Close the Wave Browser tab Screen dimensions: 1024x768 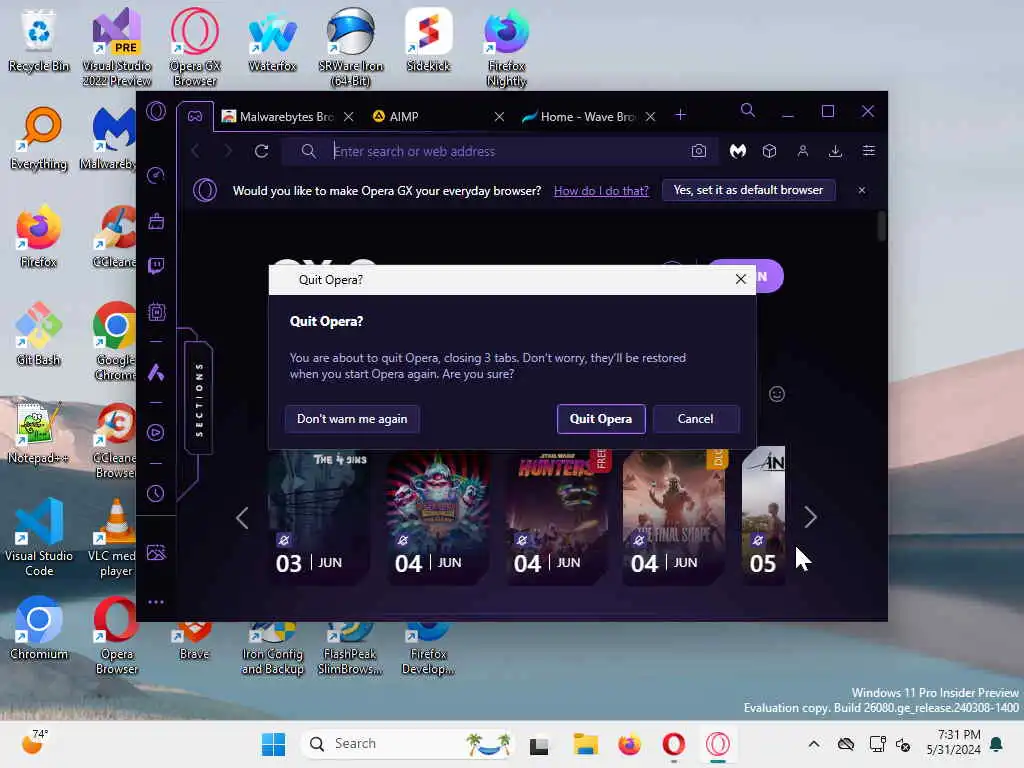pos(650,116)
